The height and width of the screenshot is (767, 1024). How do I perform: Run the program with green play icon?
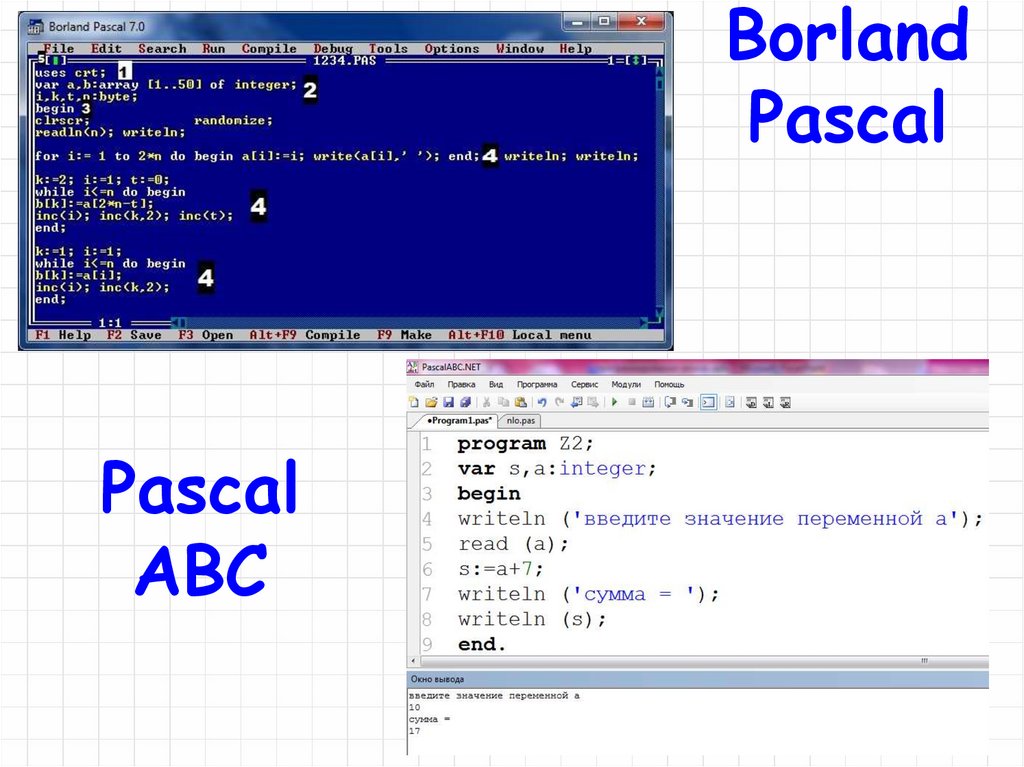615,402
